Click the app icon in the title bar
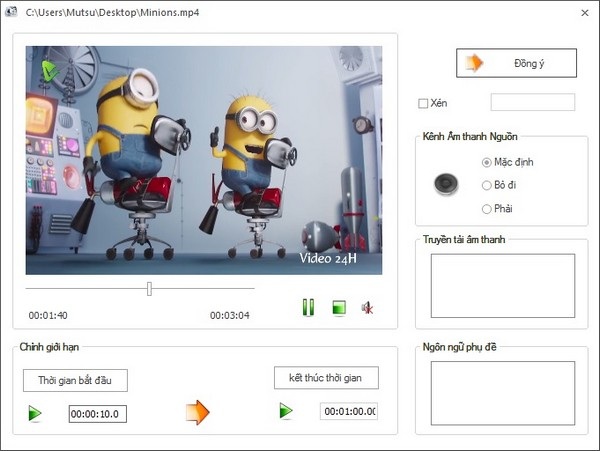 click(x=11, y=12)
